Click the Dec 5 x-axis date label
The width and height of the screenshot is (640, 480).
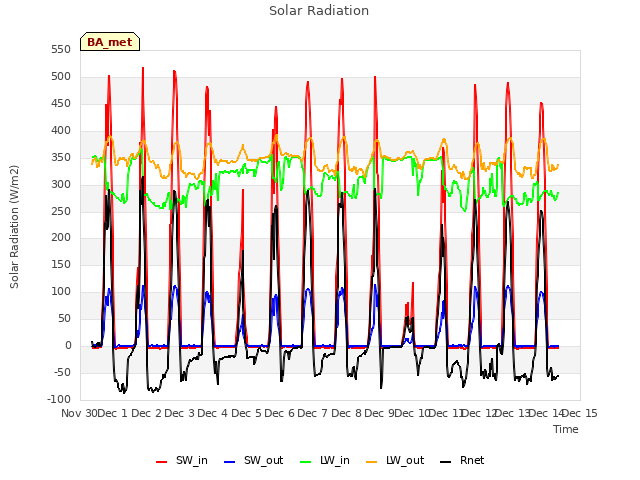click(x=246, y=413)
